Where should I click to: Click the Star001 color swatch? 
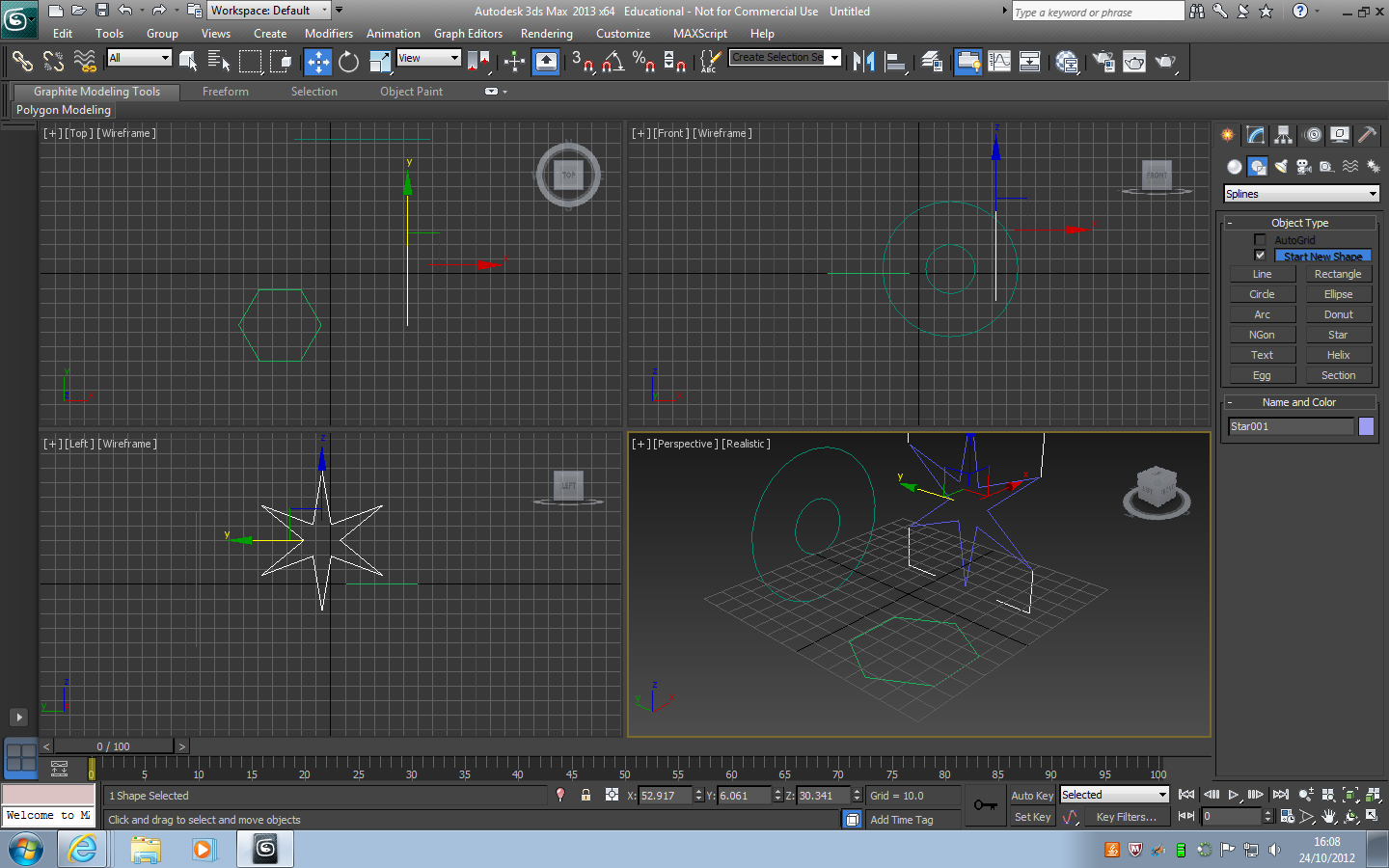click(x=1366, y=425)
